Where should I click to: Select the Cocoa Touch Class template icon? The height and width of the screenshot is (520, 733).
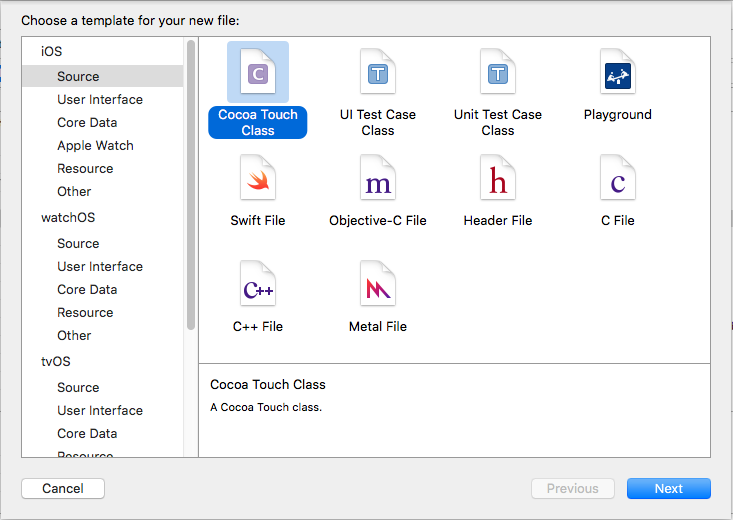click(258, 73)
